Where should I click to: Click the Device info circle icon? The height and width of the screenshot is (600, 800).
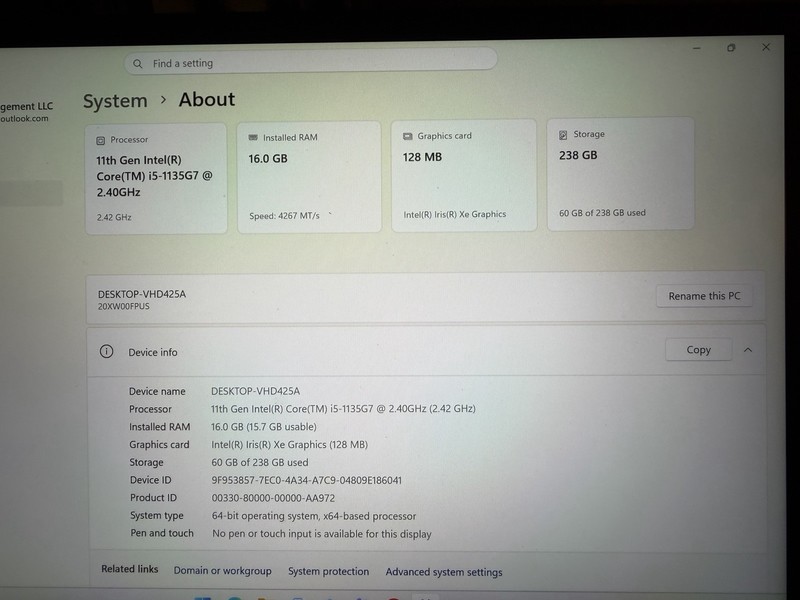tap(107, 352)
